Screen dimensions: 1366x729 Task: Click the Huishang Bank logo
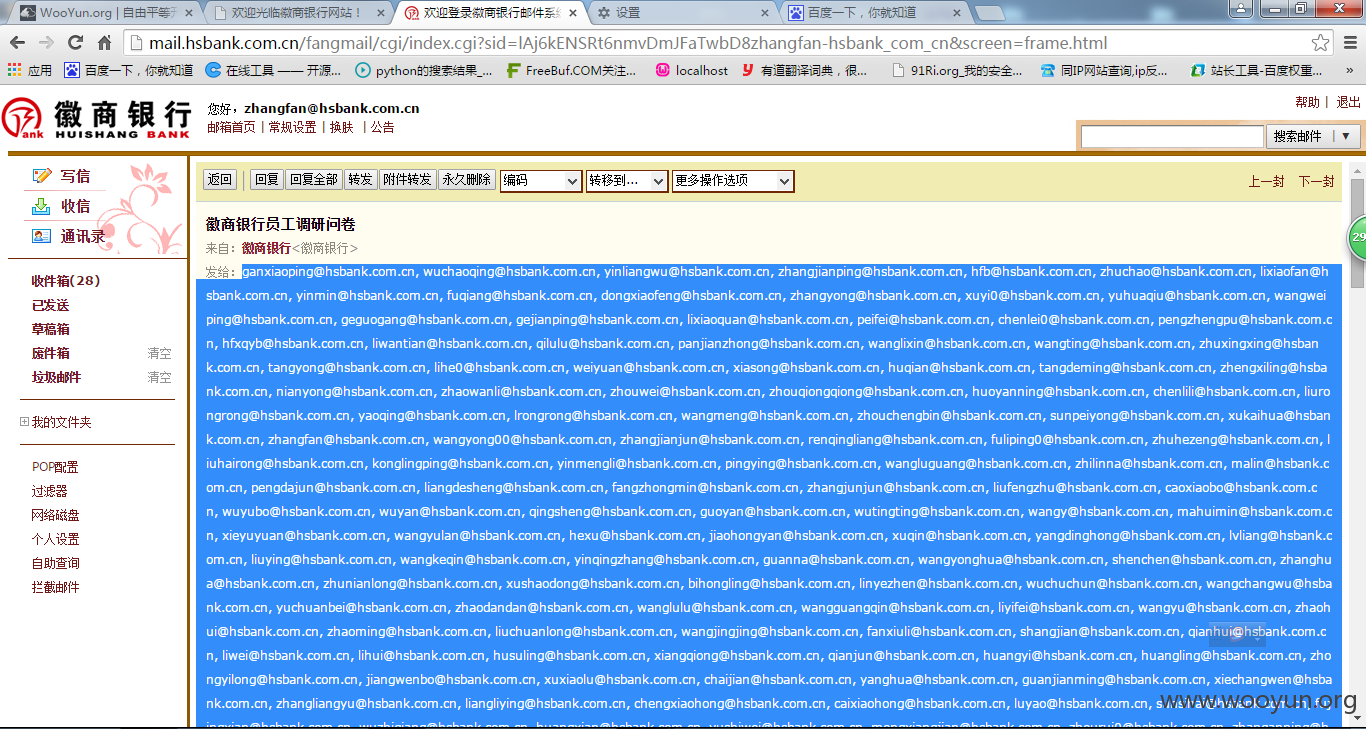pyautogui.click(x=96, y=118)
